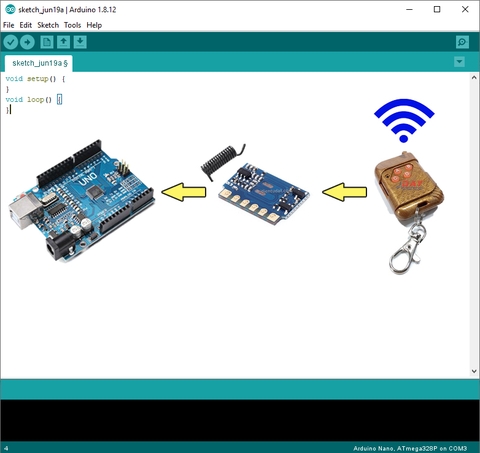
Task: Open the tab options dropdown arrow
Action: pos(459,62)
